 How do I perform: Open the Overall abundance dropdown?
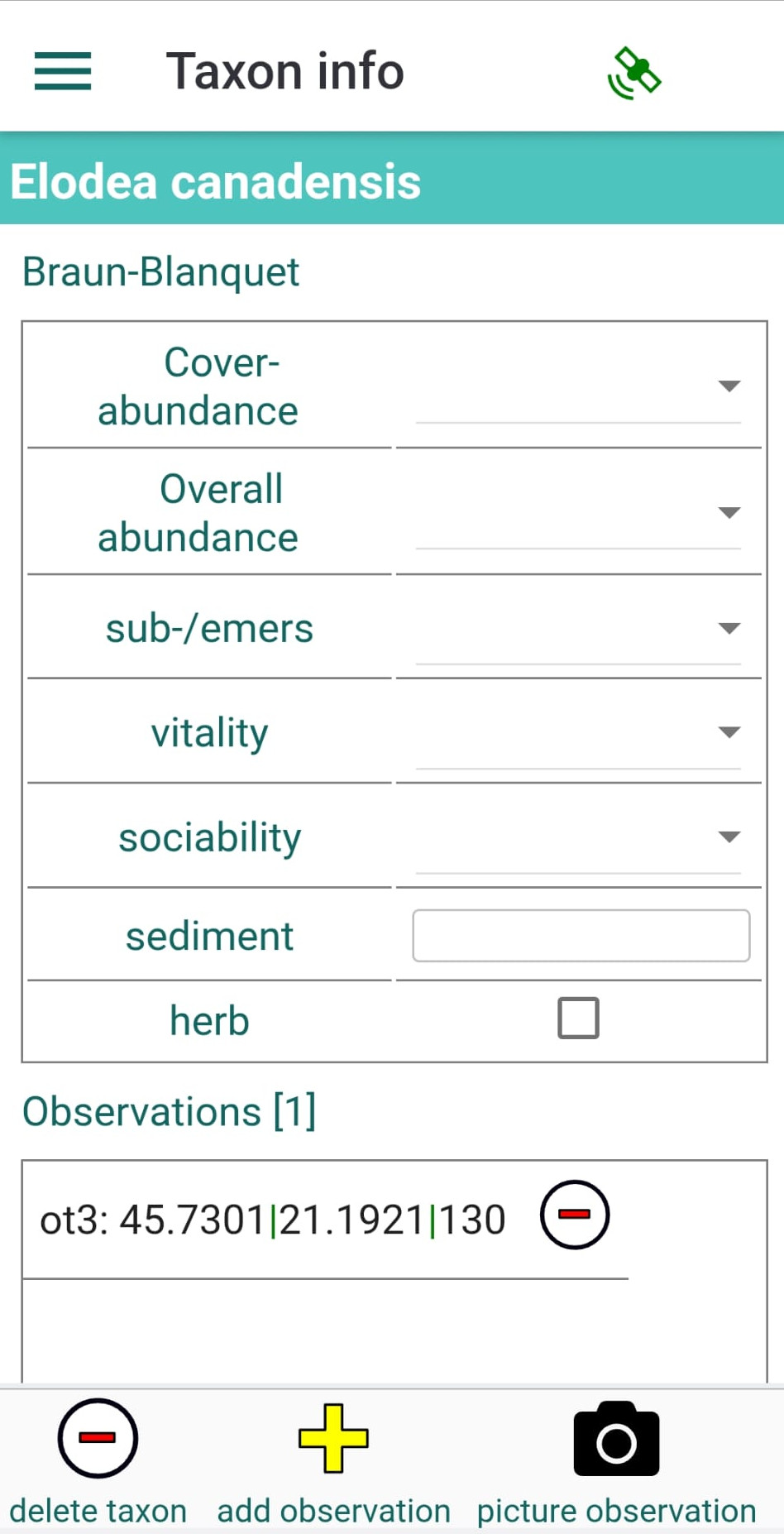pyautogui.click(x=578, y=513)
